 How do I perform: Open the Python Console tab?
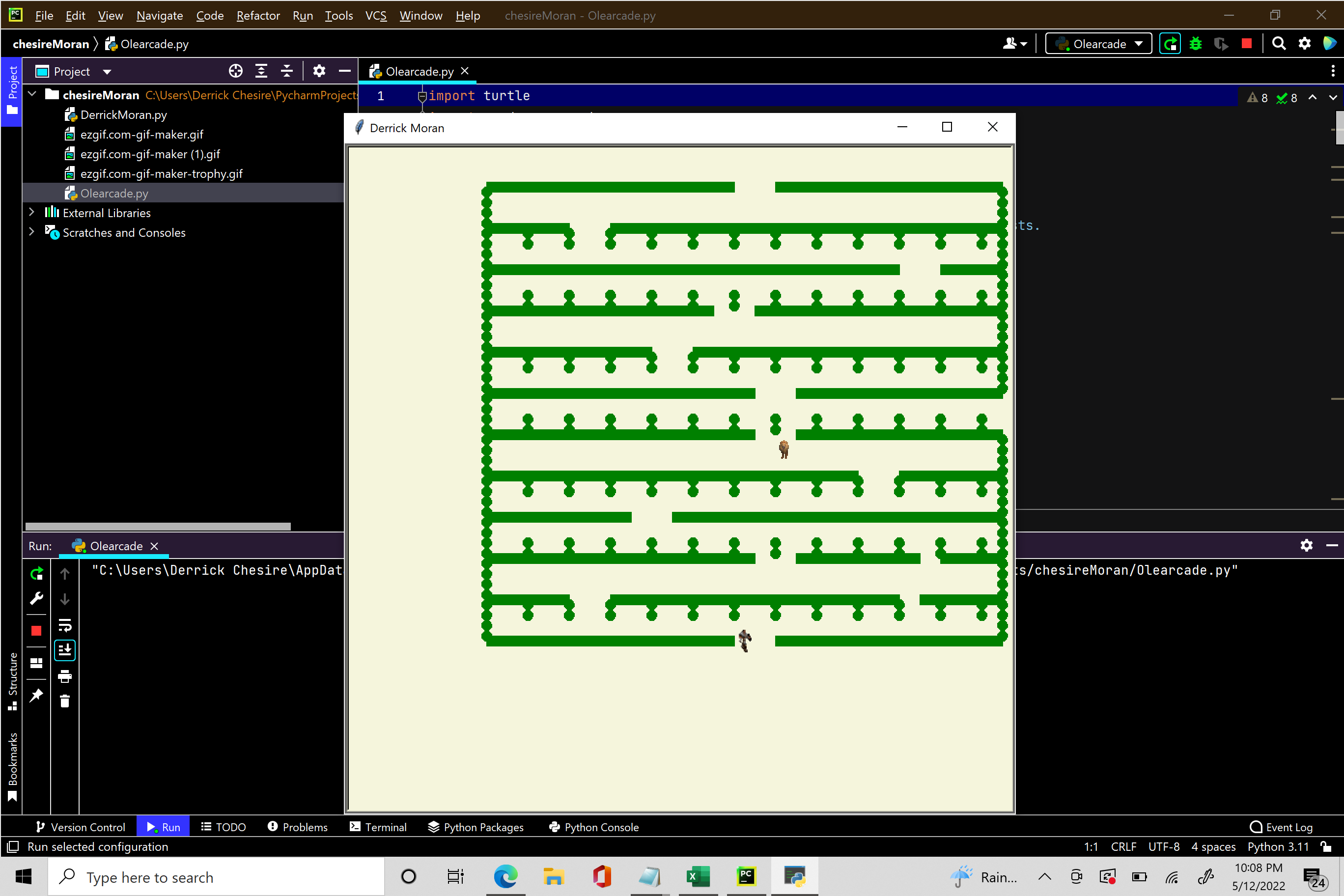click(x=594, y=827)
